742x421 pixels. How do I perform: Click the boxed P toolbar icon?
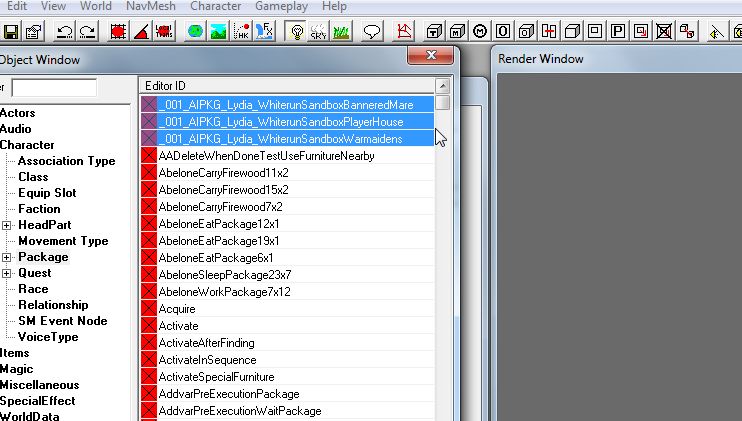(x=618, y=32)
